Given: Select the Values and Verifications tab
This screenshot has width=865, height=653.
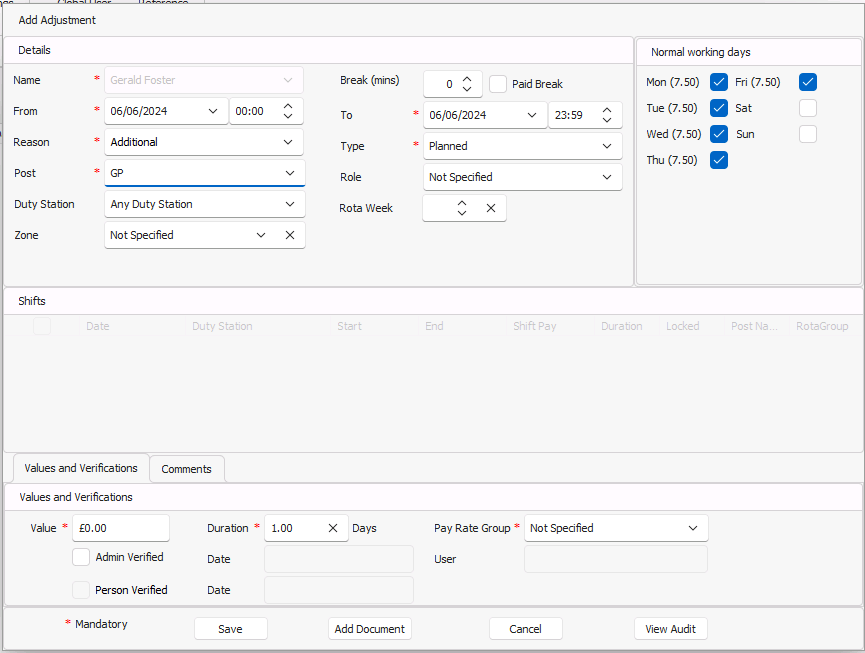Looking at the screenshot, I should [80, 468].
